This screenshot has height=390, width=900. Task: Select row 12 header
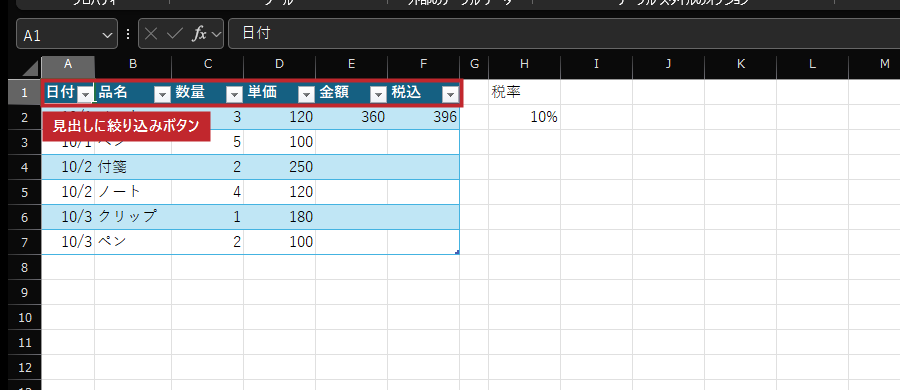click(24, 367)
